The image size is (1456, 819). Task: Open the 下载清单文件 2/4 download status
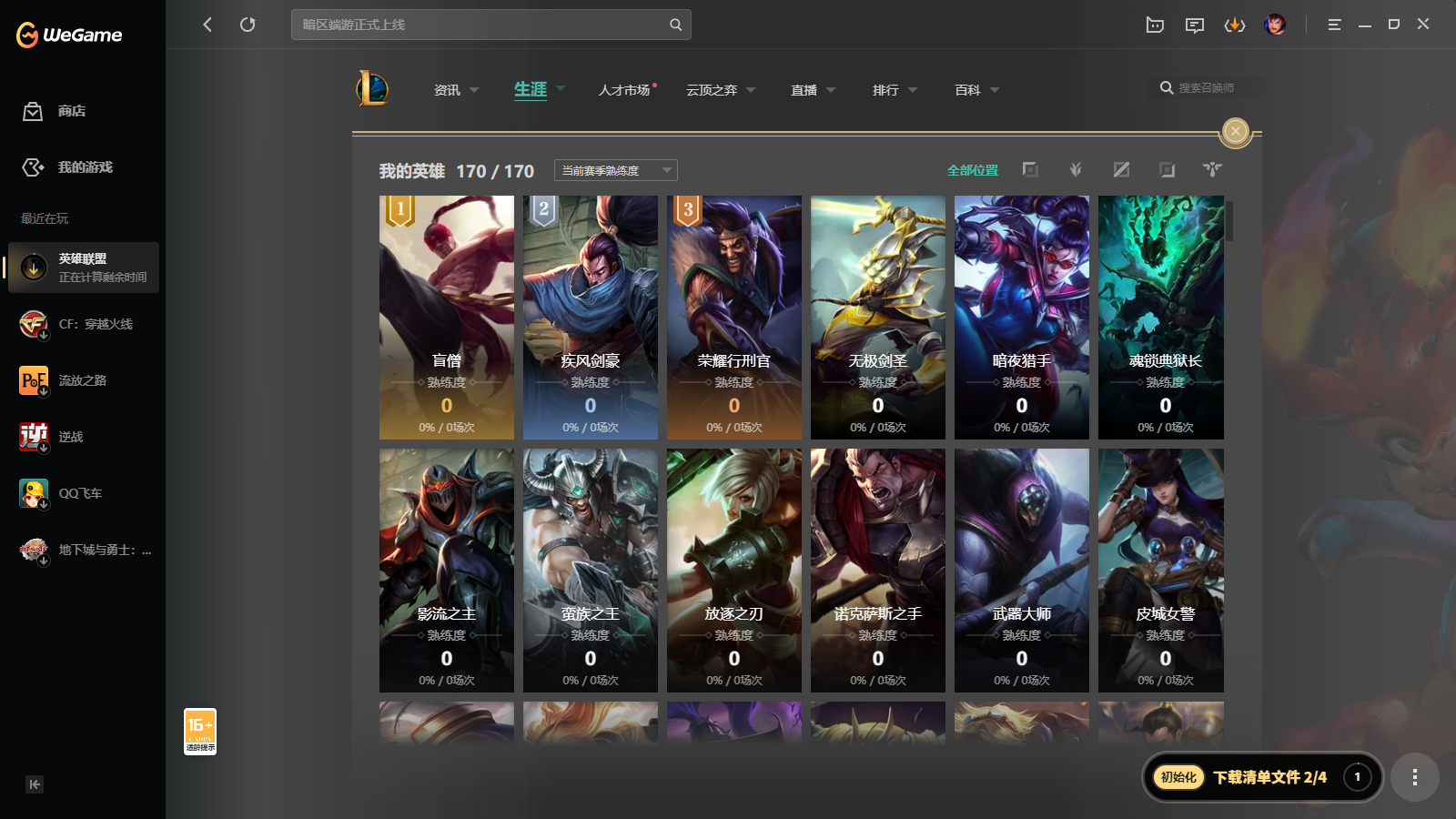(x=1269, y=777)
